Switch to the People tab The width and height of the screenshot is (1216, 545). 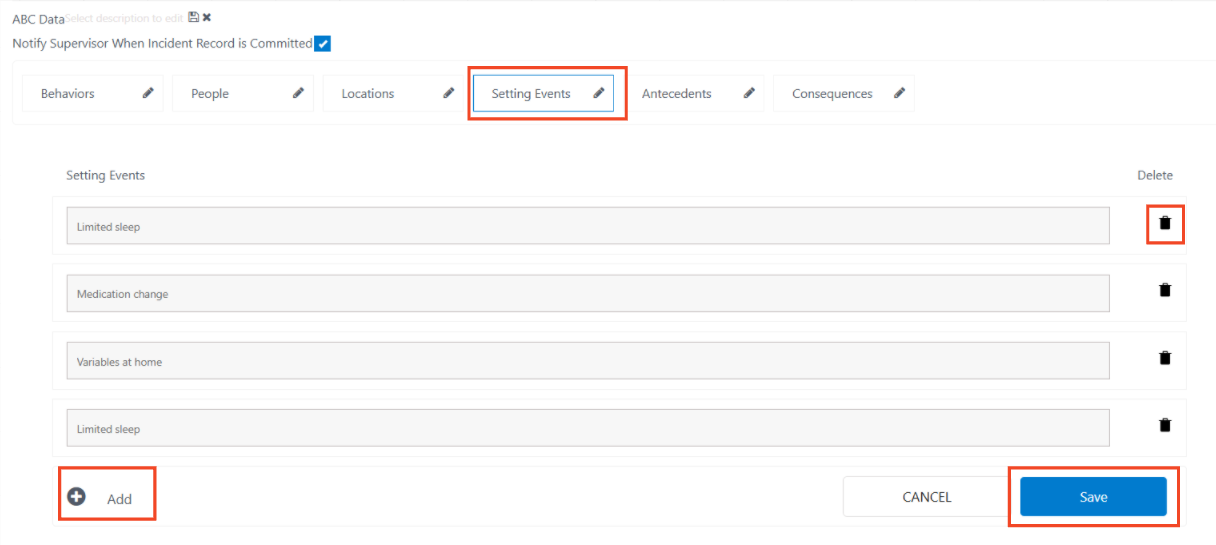click(243, 93)
